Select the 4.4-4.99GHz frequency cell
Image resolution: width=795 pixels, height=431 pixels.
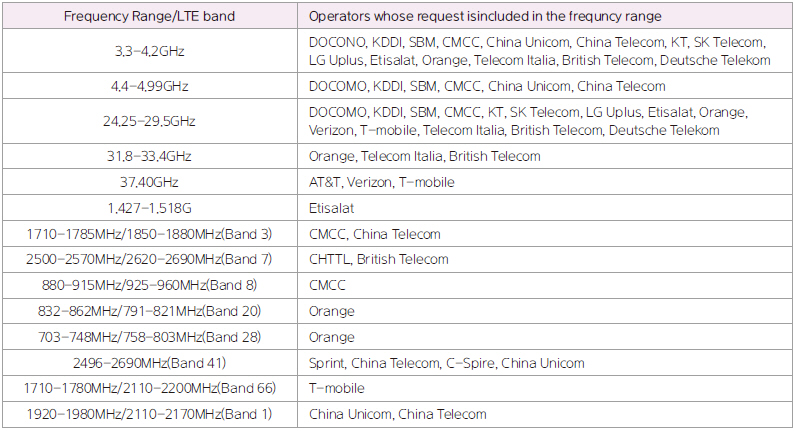(150, 87)
